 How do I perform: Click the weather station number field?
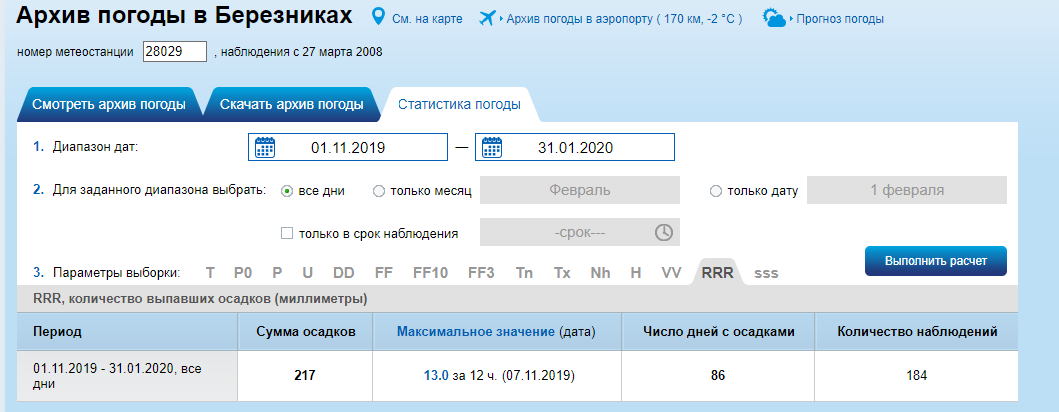pyautogui.click(x=175, y=52)
